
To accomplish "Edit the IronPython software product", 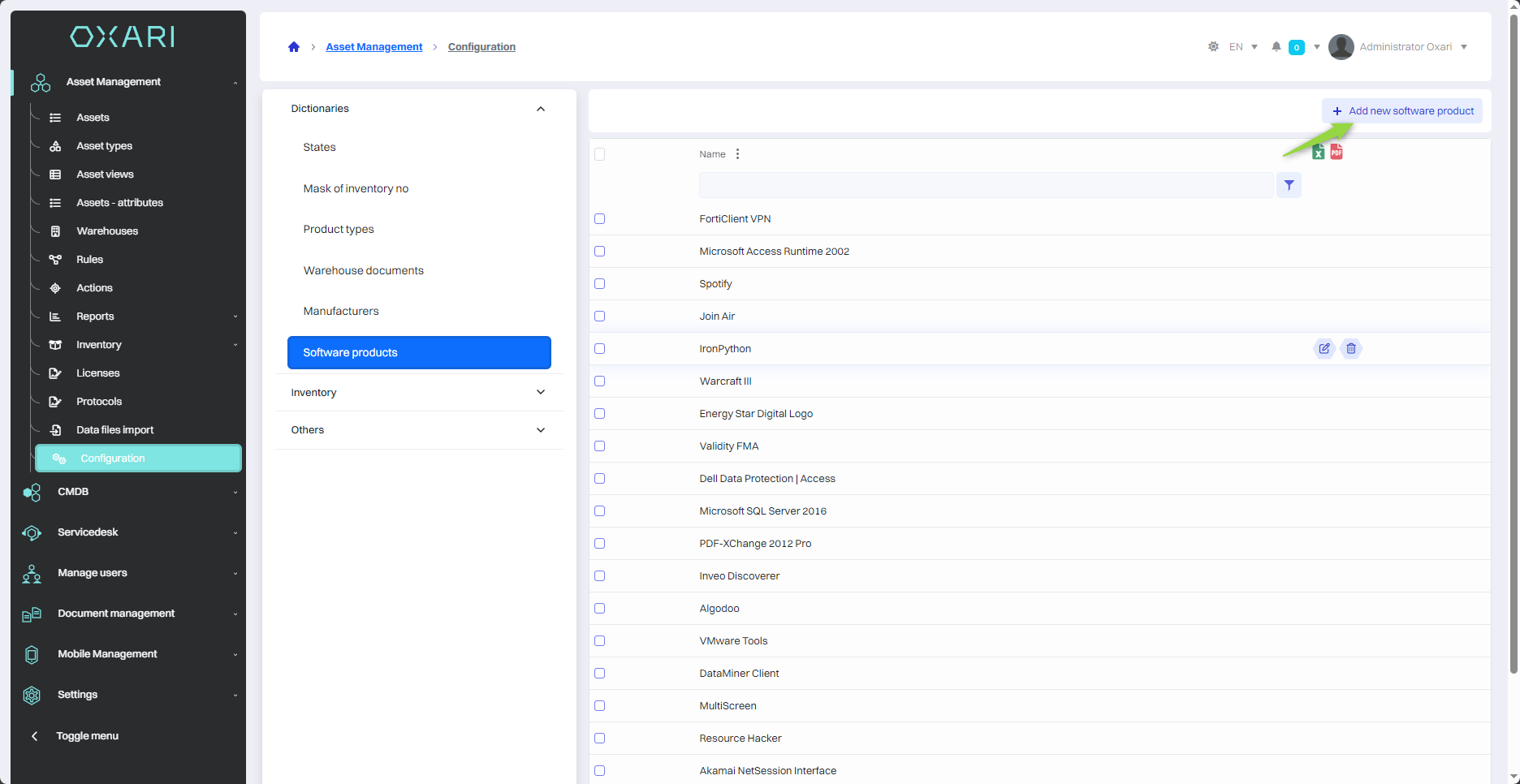I will [x=1324, y=348].
